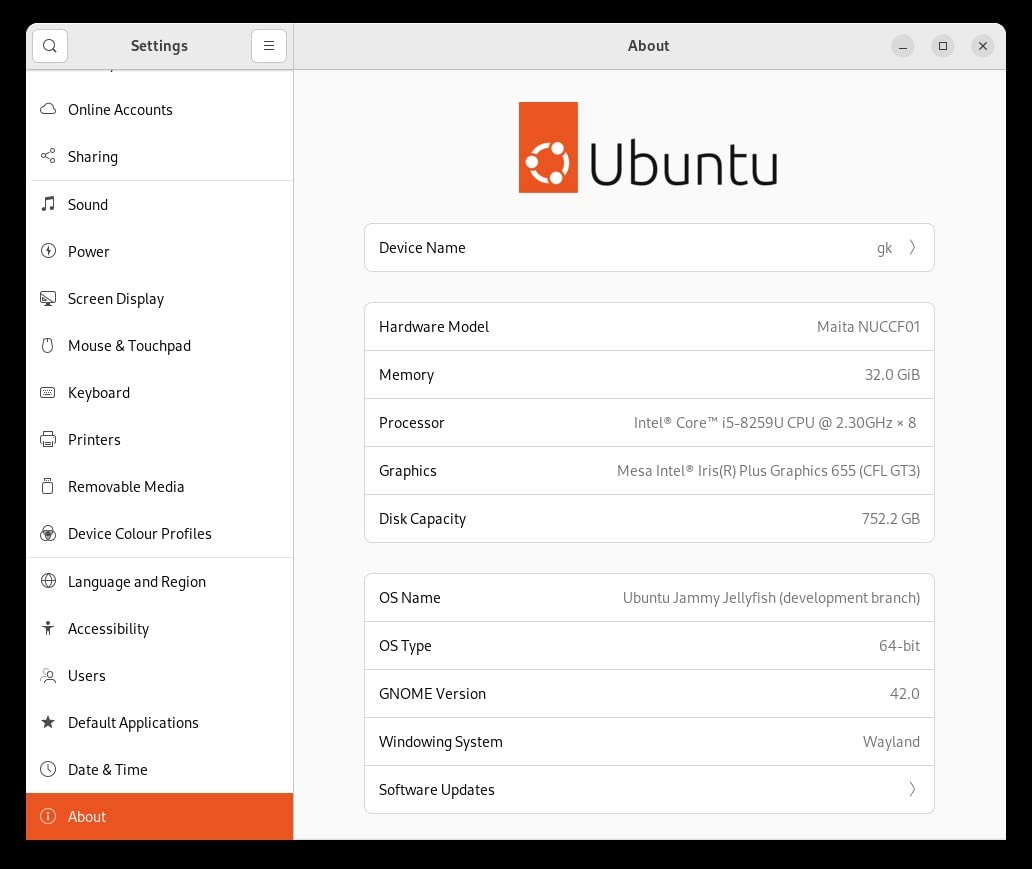Open Screen Display settings
1032x869 pixels.
tap(159, 299)
